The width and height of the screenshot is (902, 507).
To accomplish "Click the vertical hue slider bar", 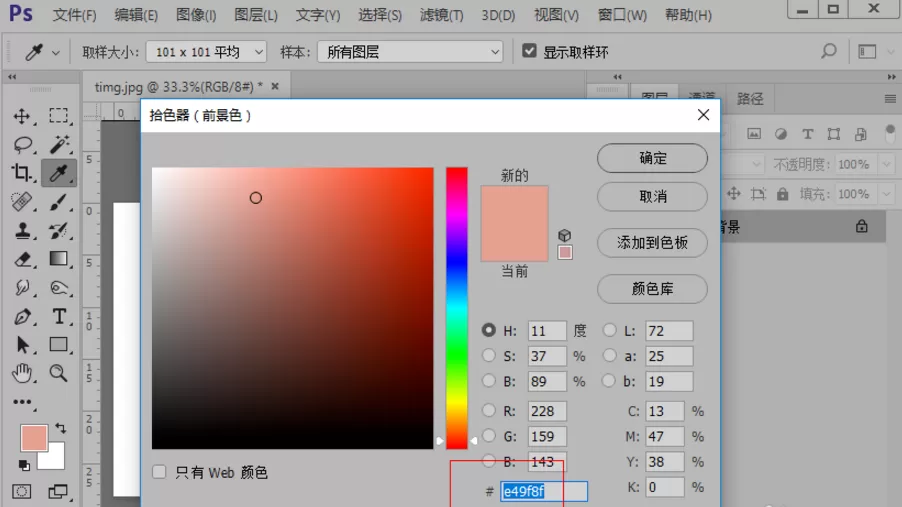I will click(x=457, y=308).
